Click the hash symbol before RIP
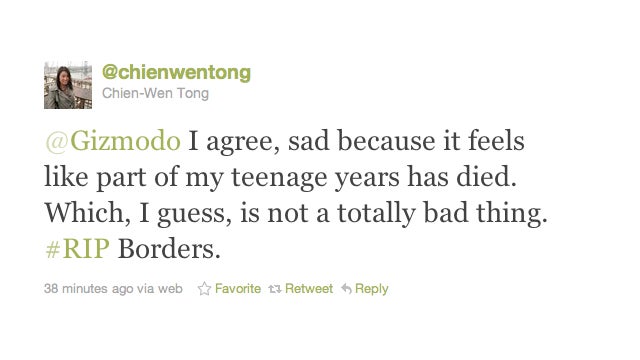 pyautogui.click(x=53, y=249)
